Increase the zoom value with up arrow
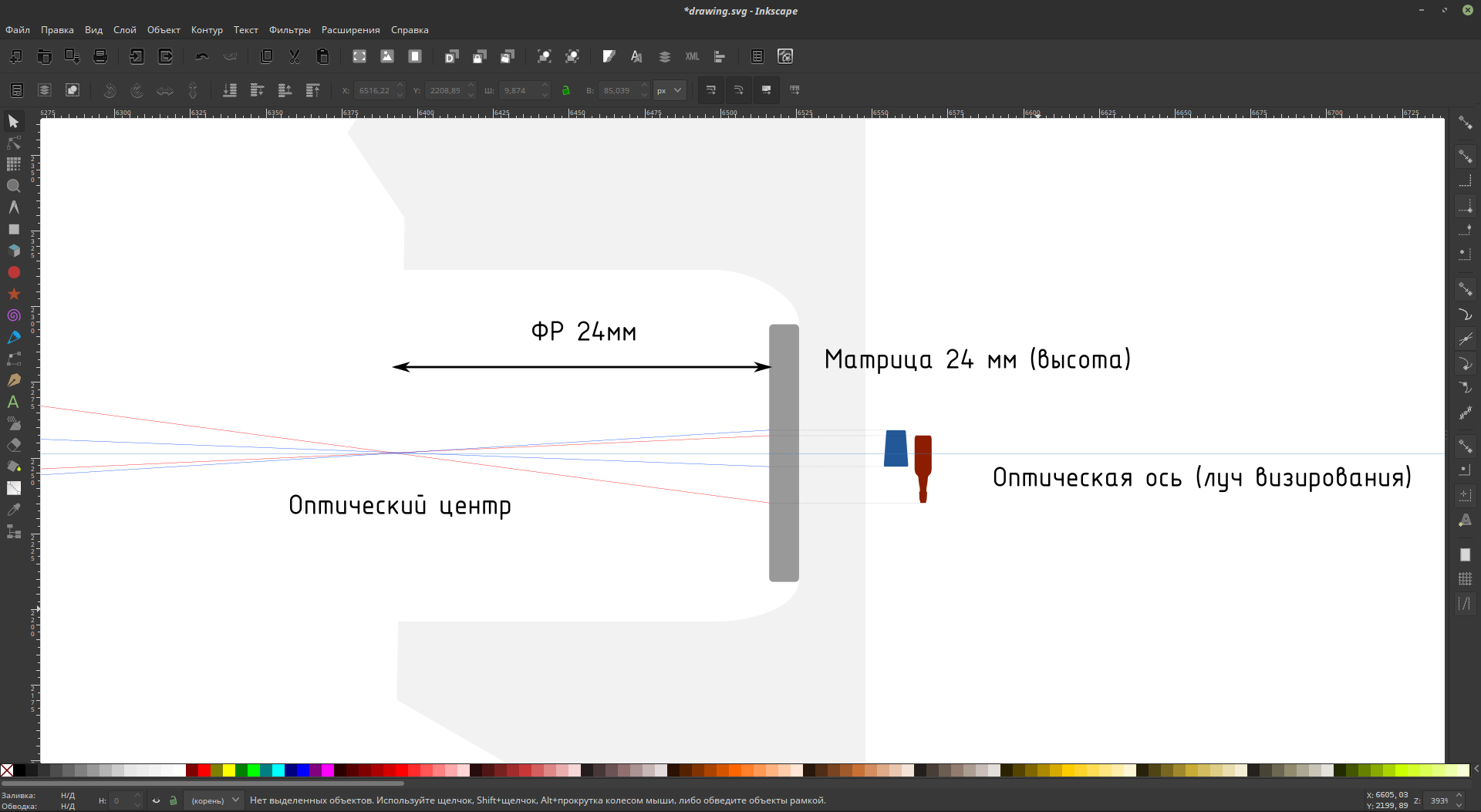Image resolution: width=1481 pixels, height=812 pixels. (x=1459, y=796)
